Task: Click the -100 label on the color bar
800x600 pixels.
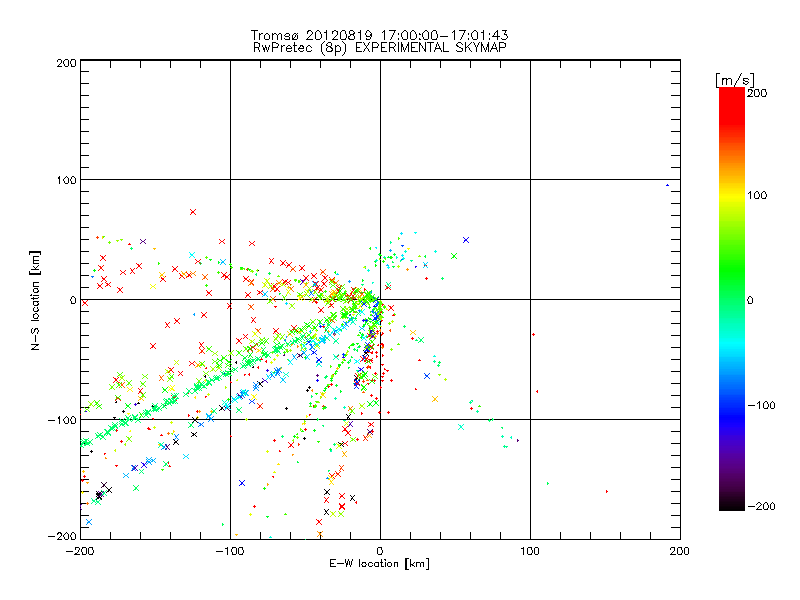Action: [761, 406]
